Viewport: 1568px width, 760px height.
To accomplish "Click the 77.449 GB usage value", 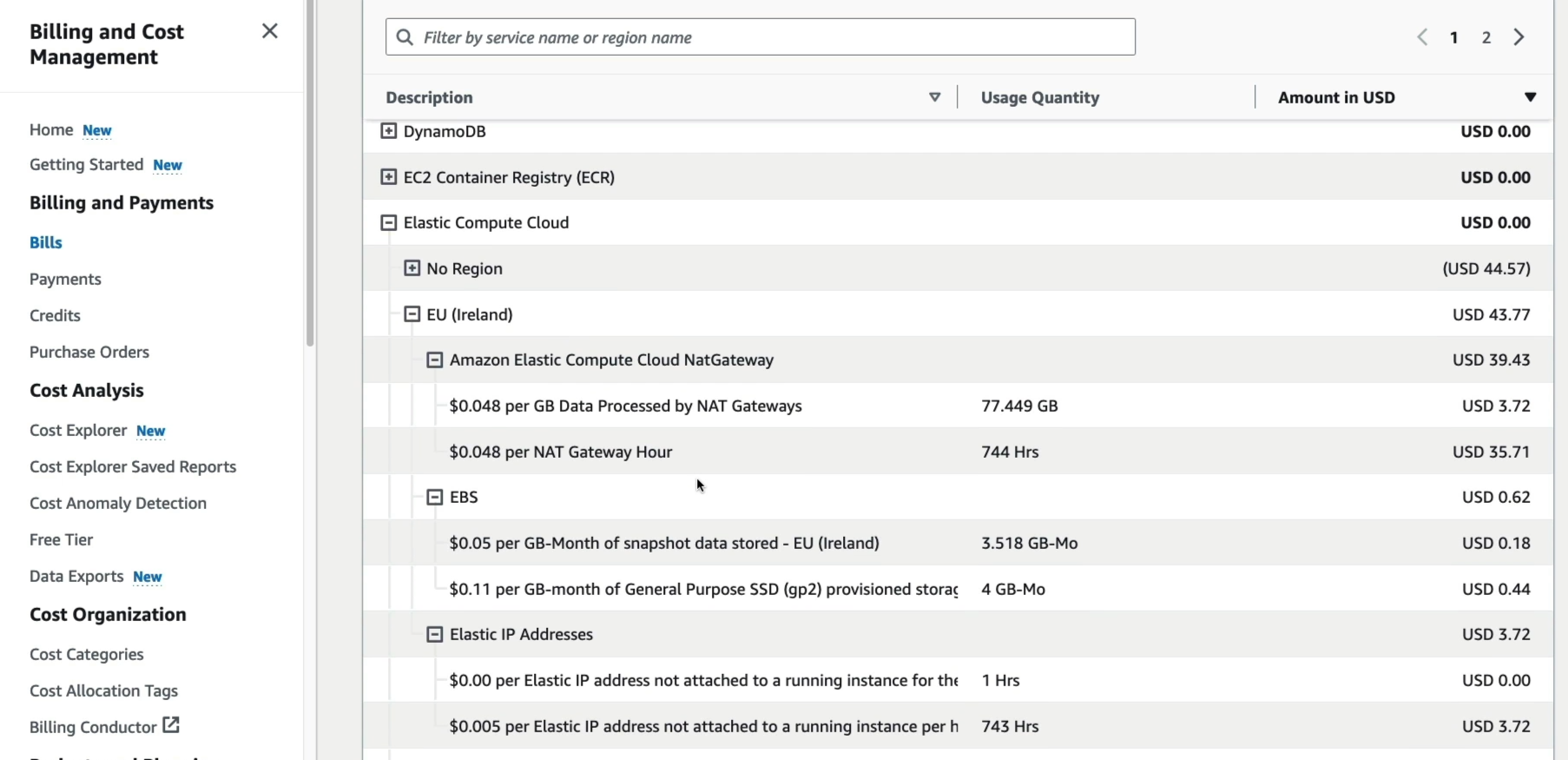I will tap(1019, 406).
